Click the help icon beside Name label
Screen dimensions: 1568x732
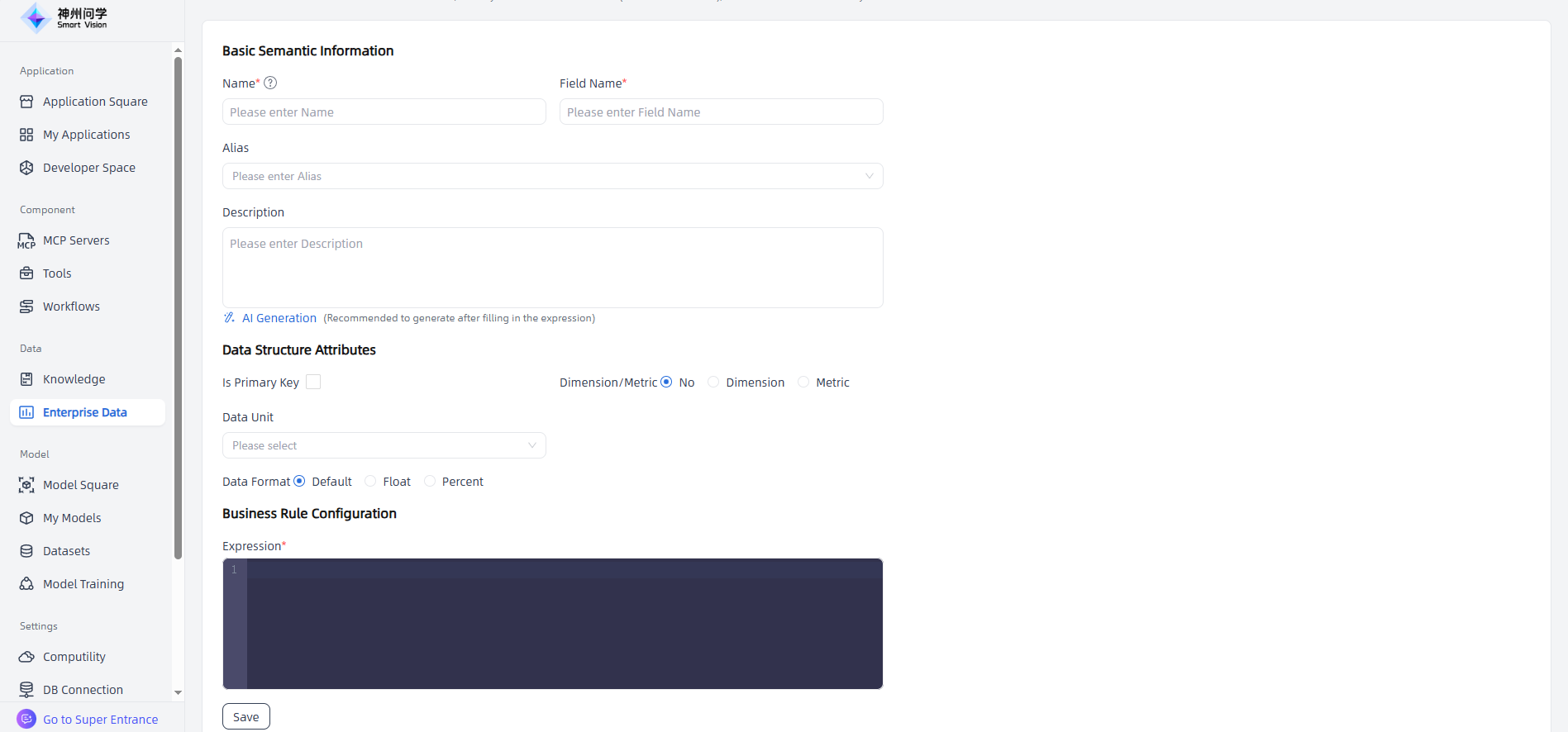[270, 83]
